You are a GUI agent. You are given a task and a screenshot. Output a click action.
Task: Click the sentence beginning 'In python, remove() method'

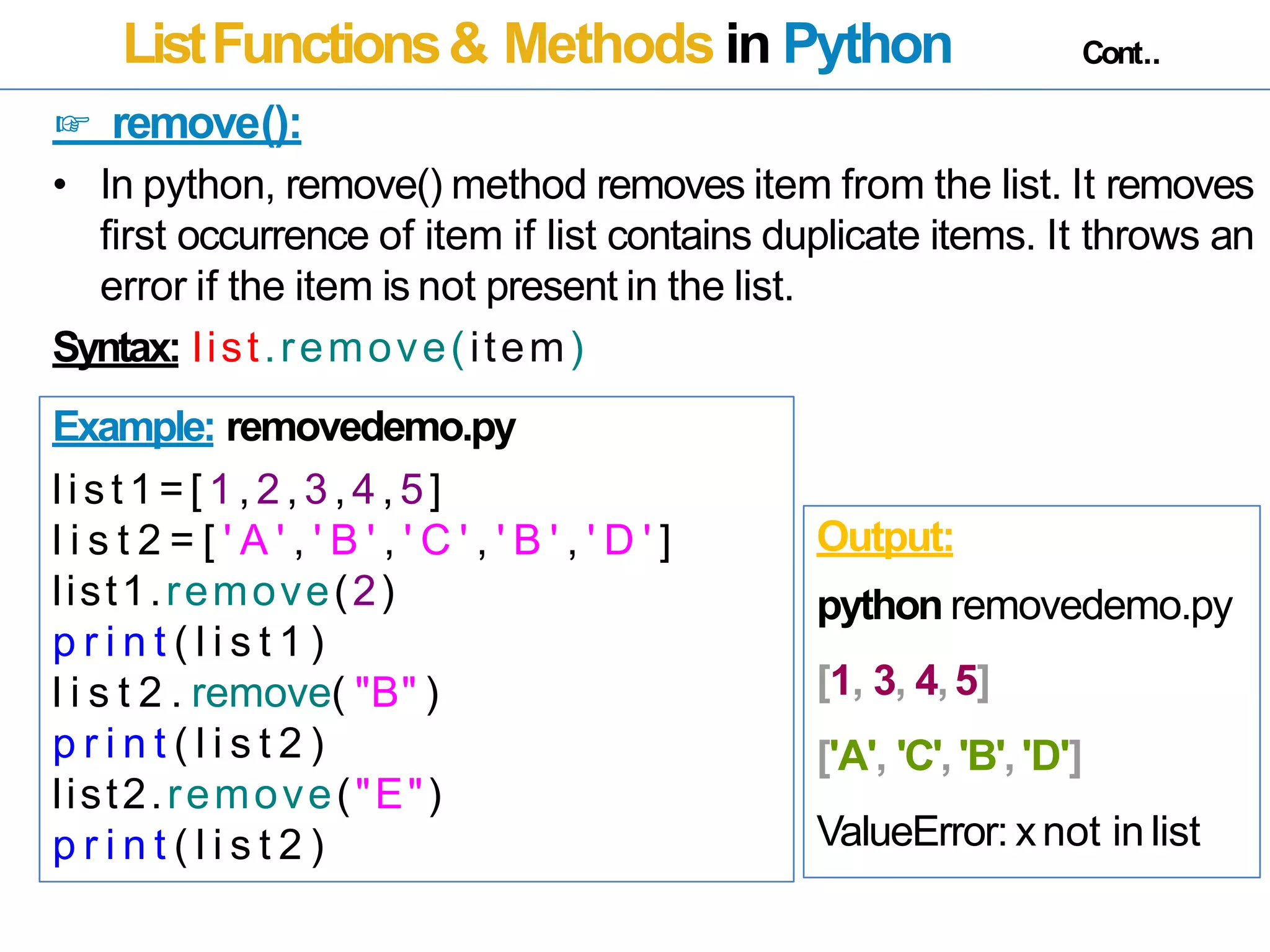point(677,185)
